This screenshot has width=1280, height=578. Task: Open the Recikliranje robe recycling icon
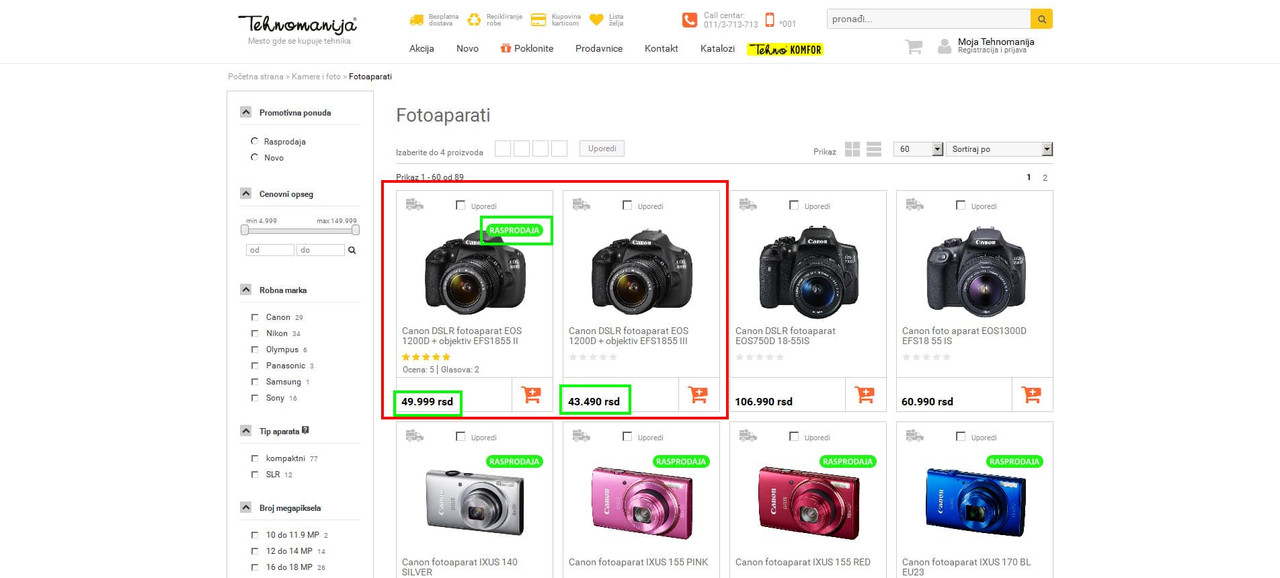(474, 19)
